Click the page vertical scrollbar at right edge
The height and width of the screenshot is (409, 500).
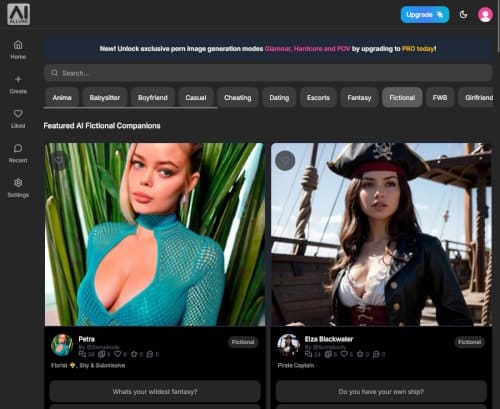498,27
